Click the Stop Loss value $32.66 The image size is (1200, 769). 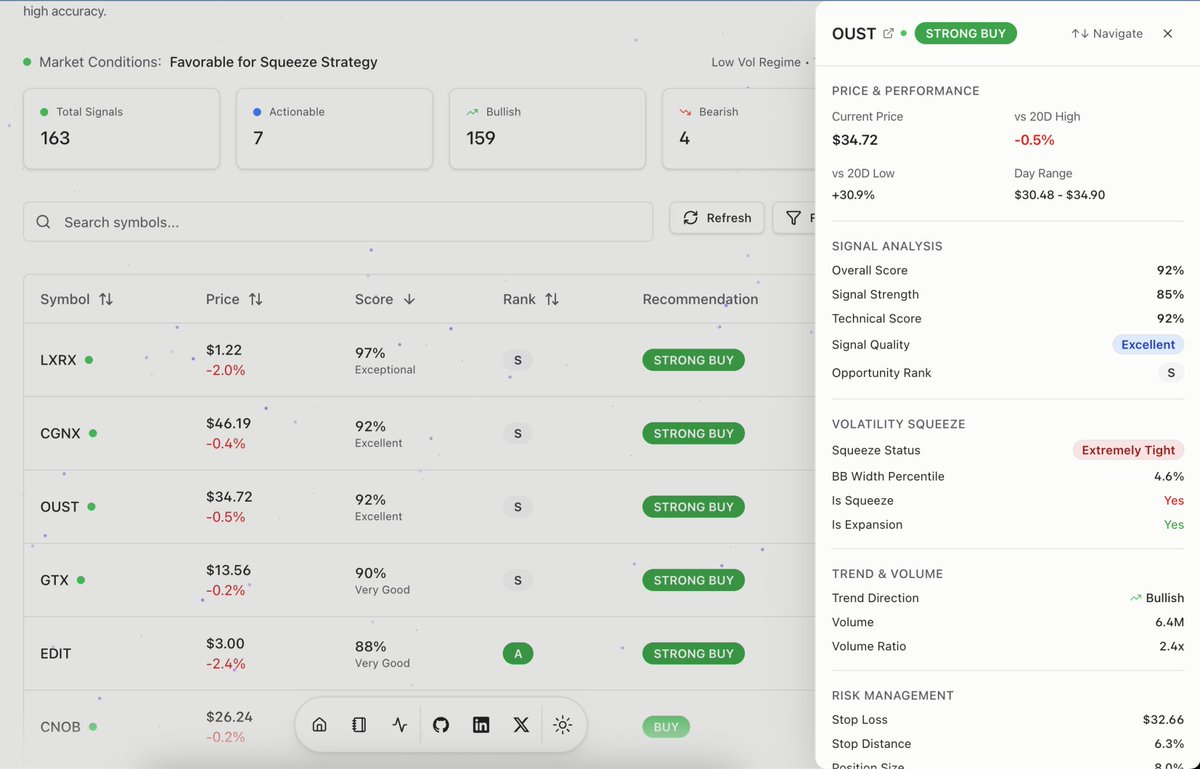[1163, 720]
